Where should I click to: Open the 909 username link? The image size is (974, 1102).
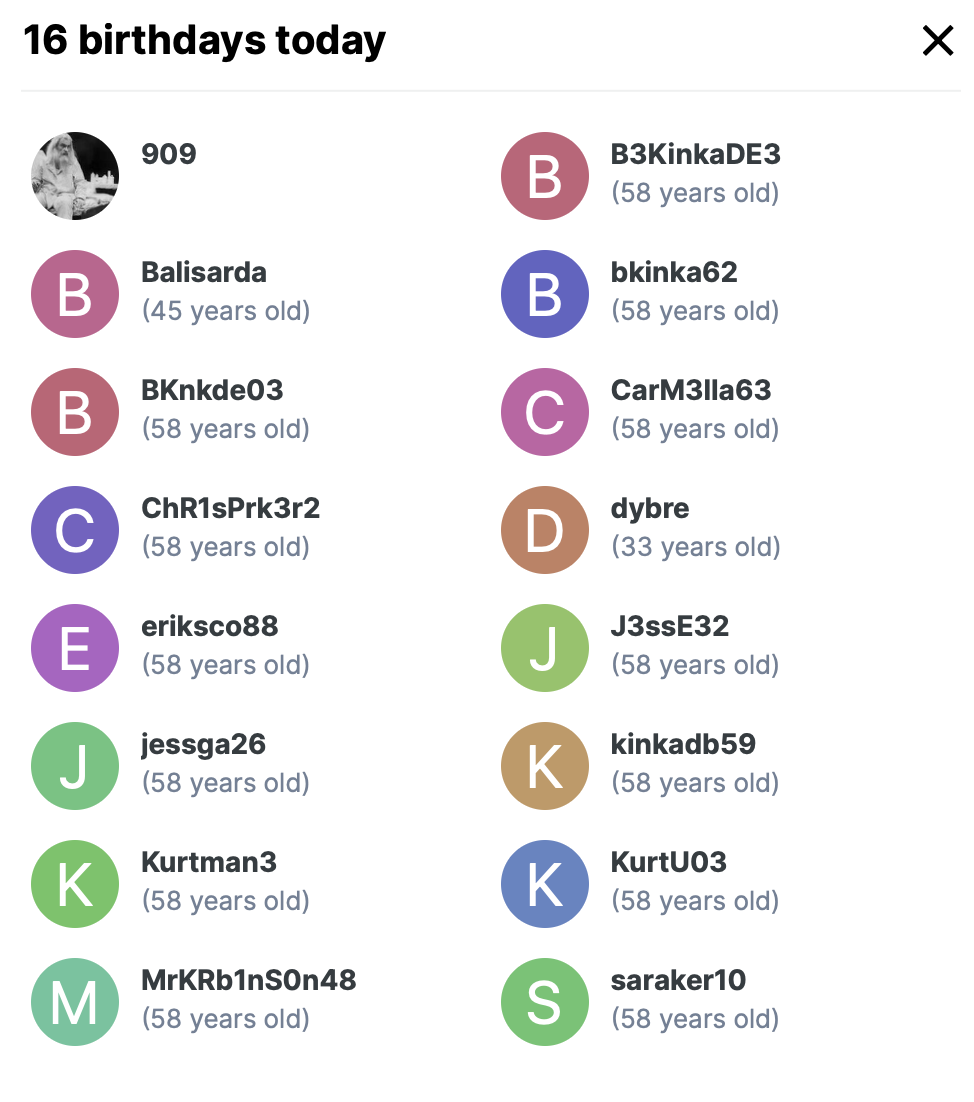(169, 155)
